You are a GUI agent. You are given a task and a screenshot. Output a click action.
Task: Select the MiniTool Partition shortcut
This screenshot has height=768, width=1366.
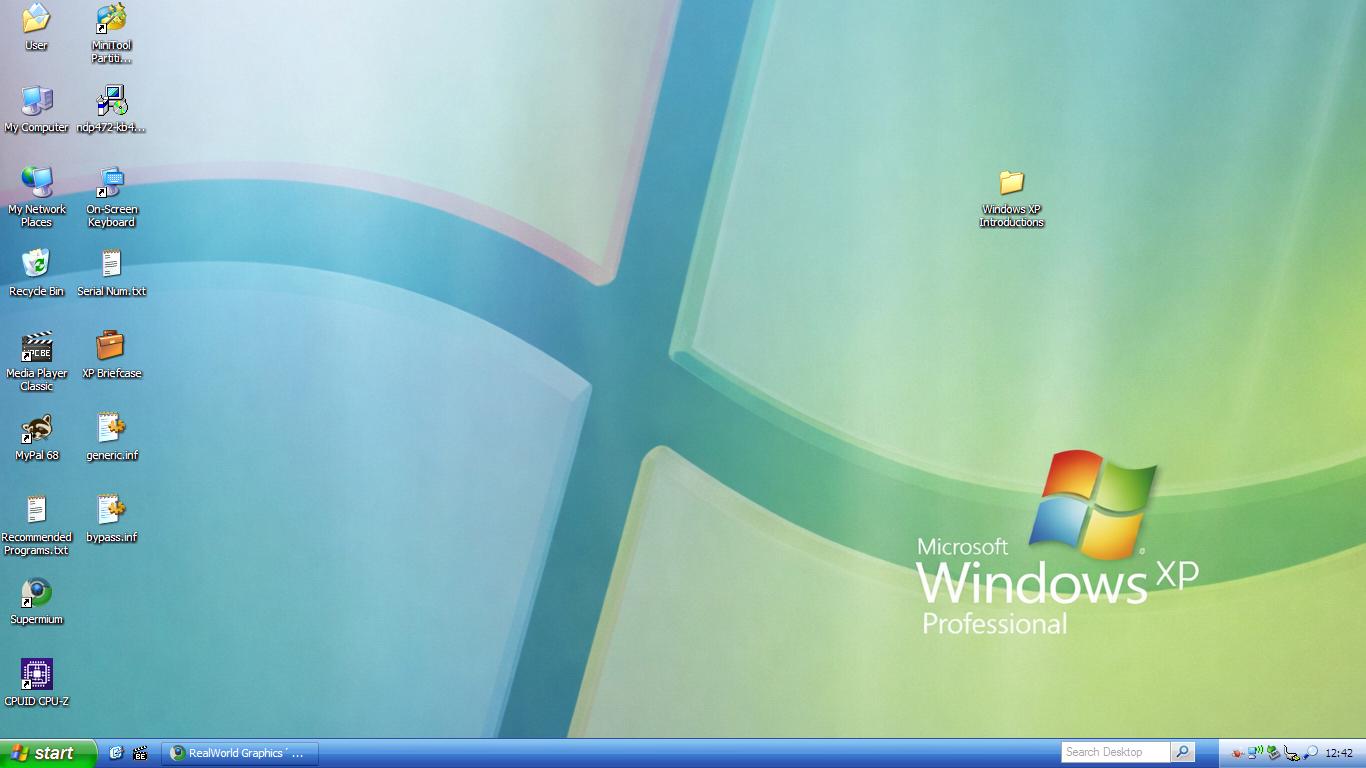[x=111, y=17]
